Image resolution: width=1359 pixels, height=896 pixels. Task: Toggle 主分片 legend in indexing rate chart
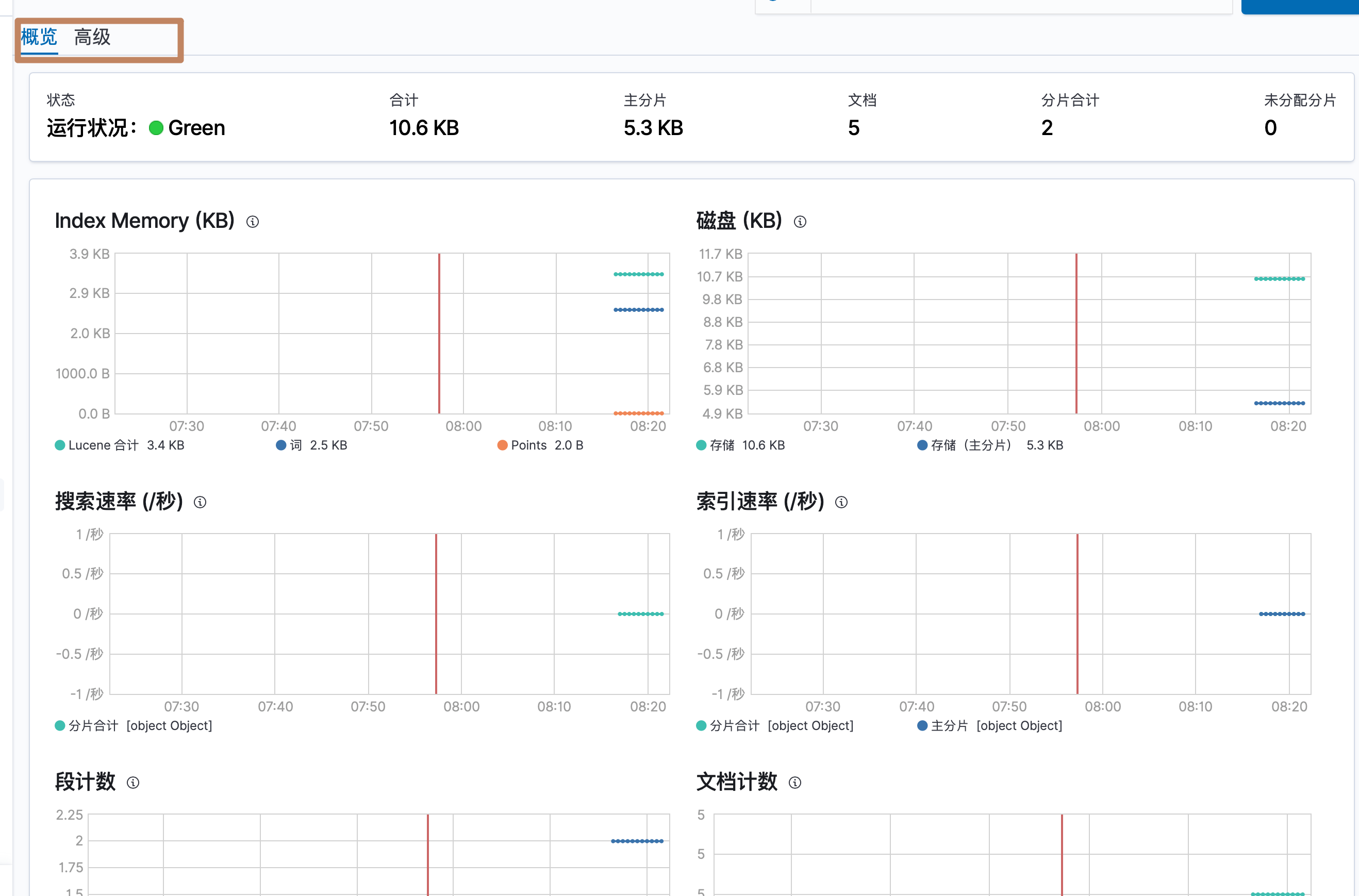949,726
